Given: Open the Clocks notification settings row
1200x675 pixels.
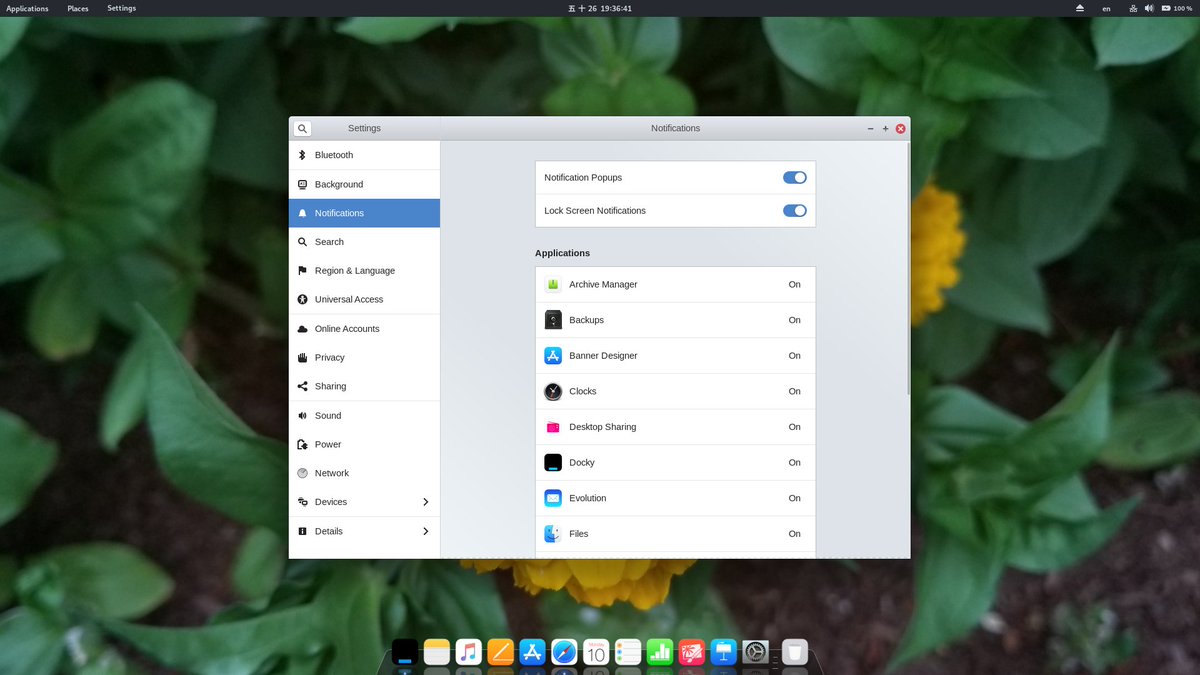Looking at the screenshot, I should [675, 391].
